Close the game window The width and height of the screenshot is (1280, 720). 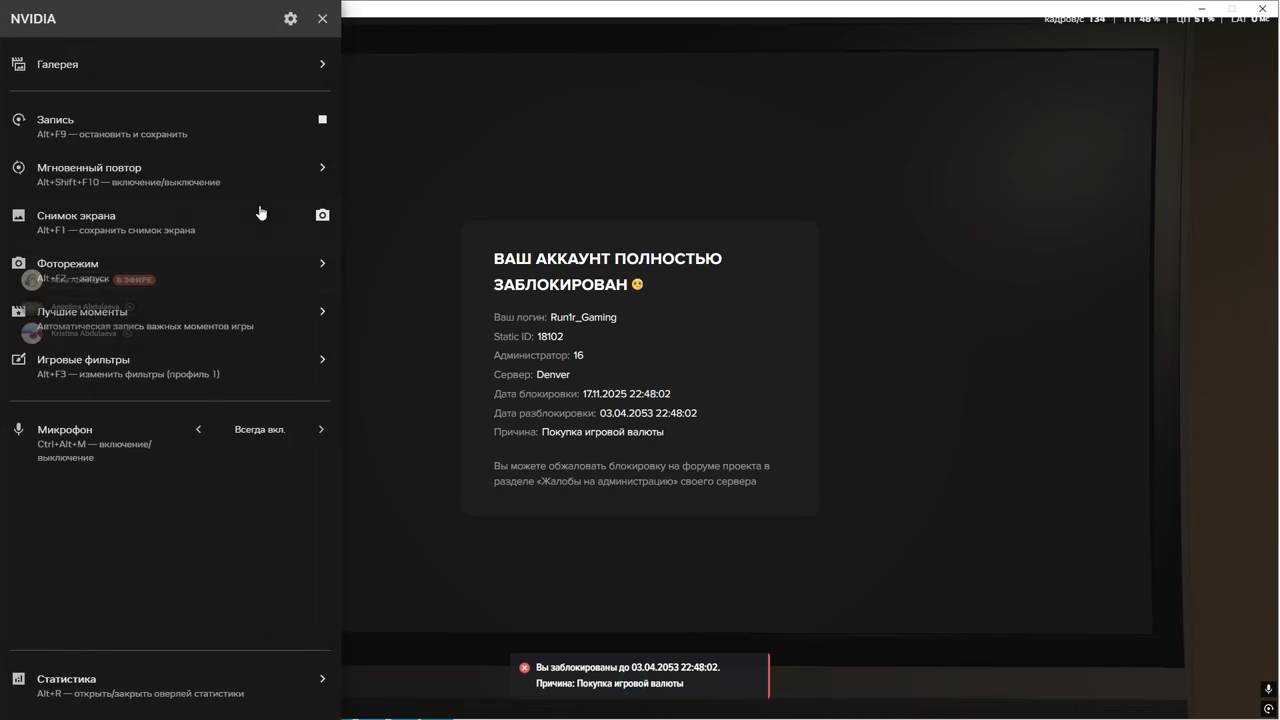tap(1263, 8)
